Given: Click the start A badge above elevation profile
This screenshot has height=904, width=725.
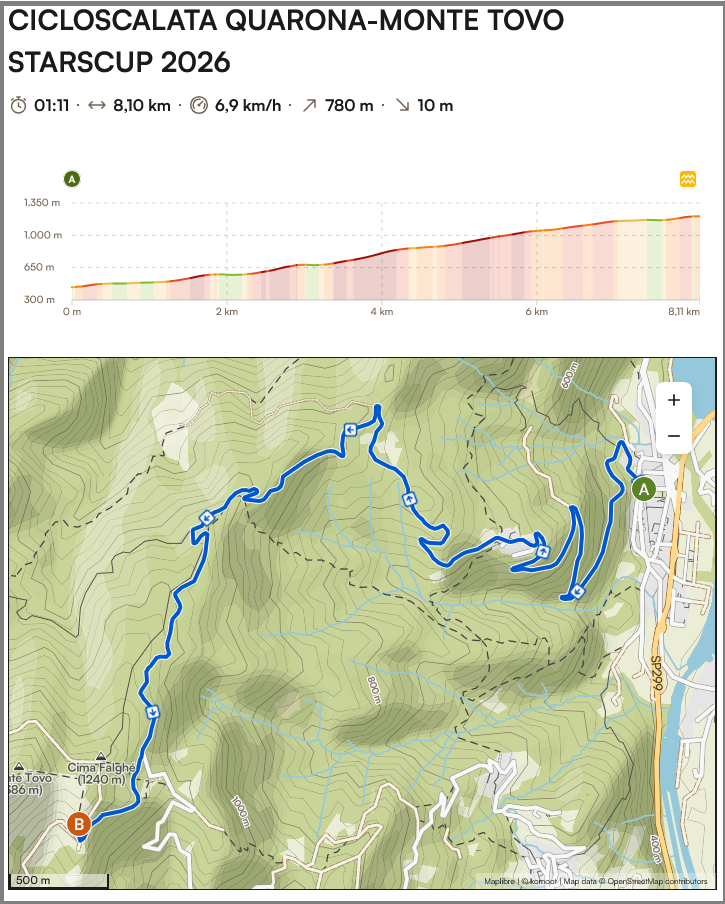Looking at the screenshot, I should coord(72,179).
